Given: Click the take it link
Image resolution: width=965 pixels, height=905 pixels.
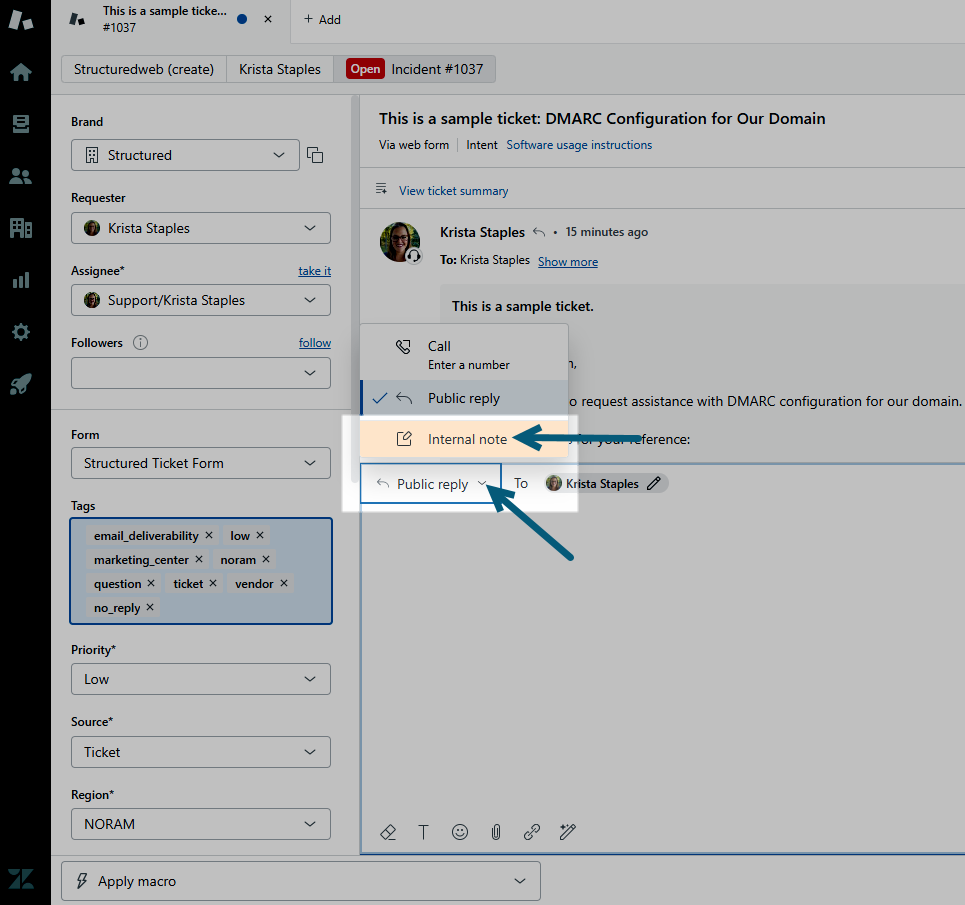Looking at the screenshot, I should [x=314, y=271].
